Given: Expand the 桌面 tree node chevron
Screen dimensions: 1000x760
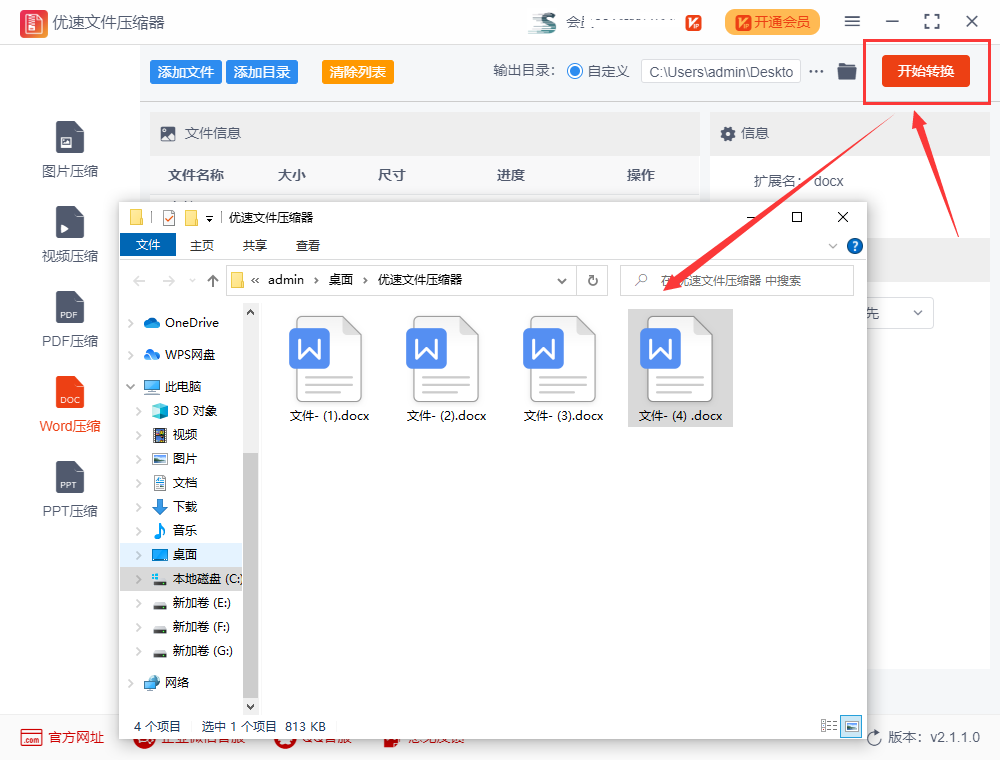Looking at the screenshot, I should (x=138, y=555).
